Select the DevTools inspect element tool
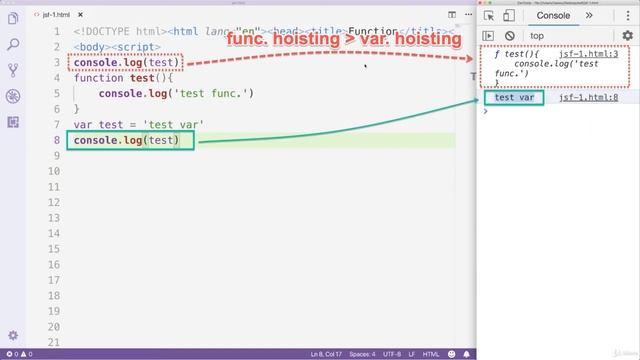The height and width of the screenshot is (360, 640). [x=489, y=16]
